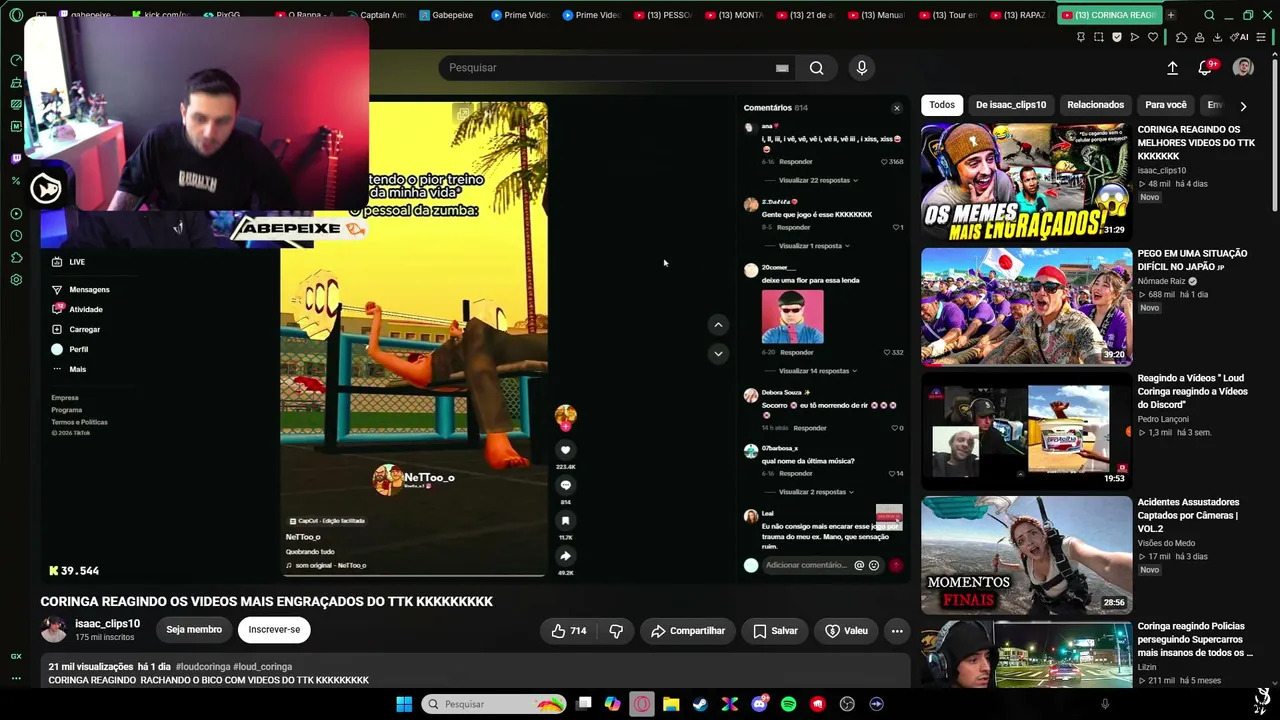This screenshot has width=1280, height=720.
Task: Open File Explorer from the taskbar
Action: tap(671, 704)
